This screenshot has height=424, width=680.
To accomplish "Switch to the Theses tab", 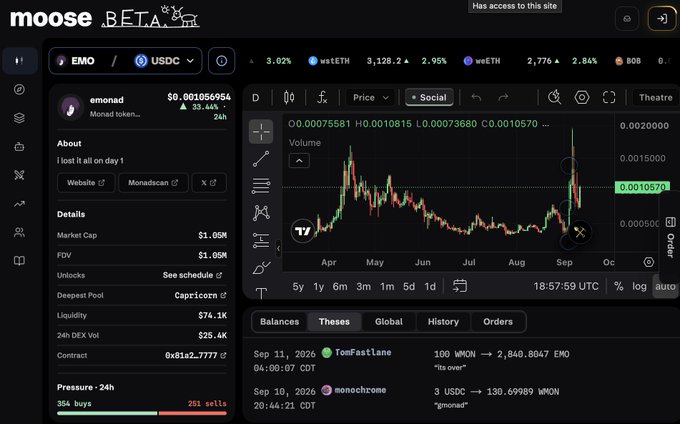I will tap(334, 322).
